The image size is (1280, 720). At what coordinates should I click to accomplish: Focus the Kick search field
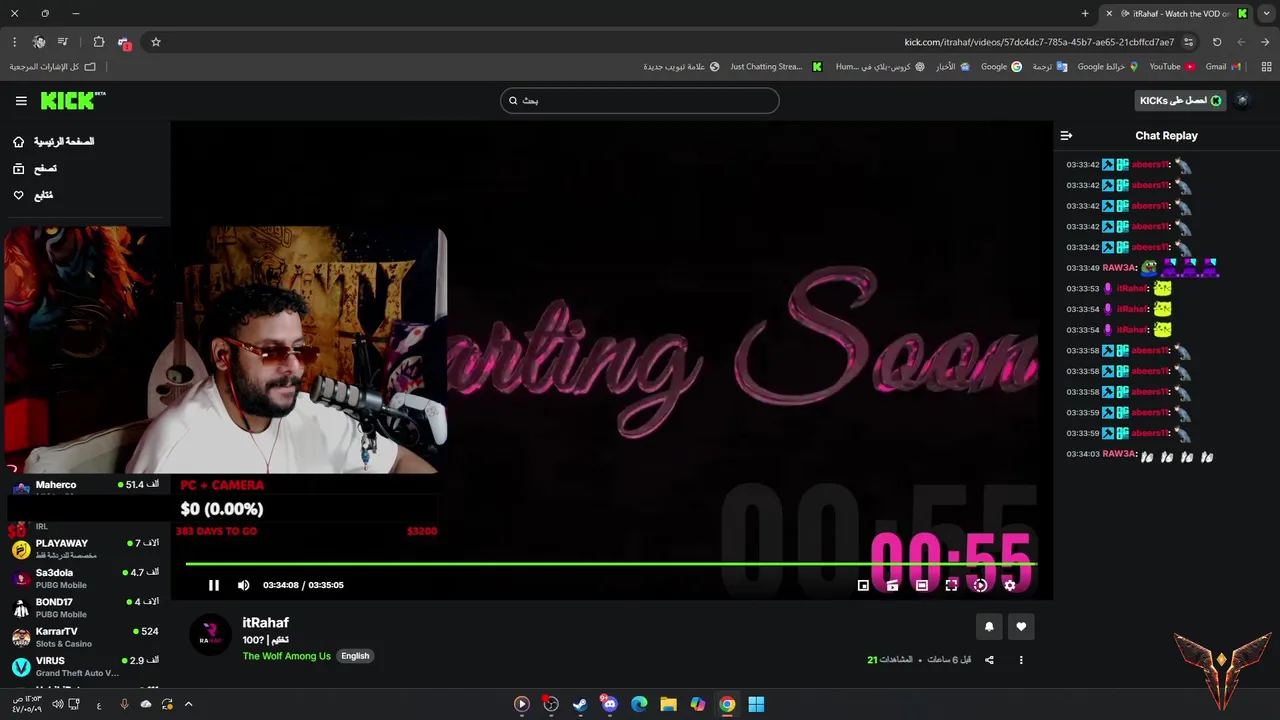(x=640, y=100)
